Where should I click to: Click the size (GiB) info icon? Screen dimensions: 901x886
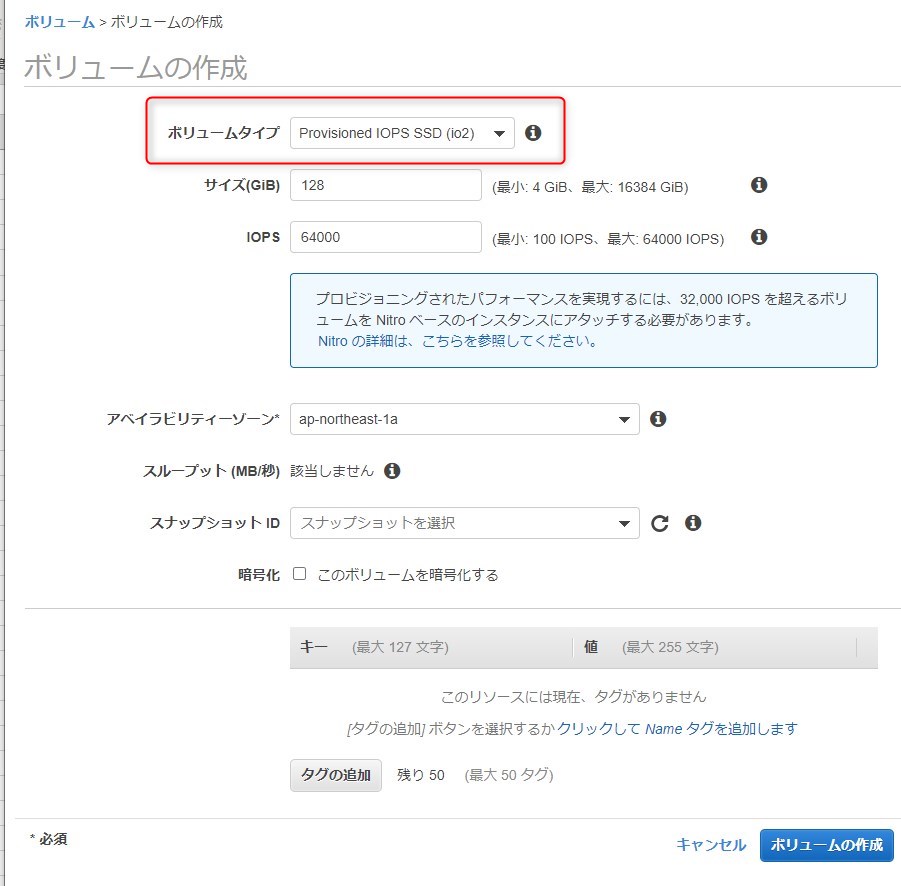click(758, 185)
